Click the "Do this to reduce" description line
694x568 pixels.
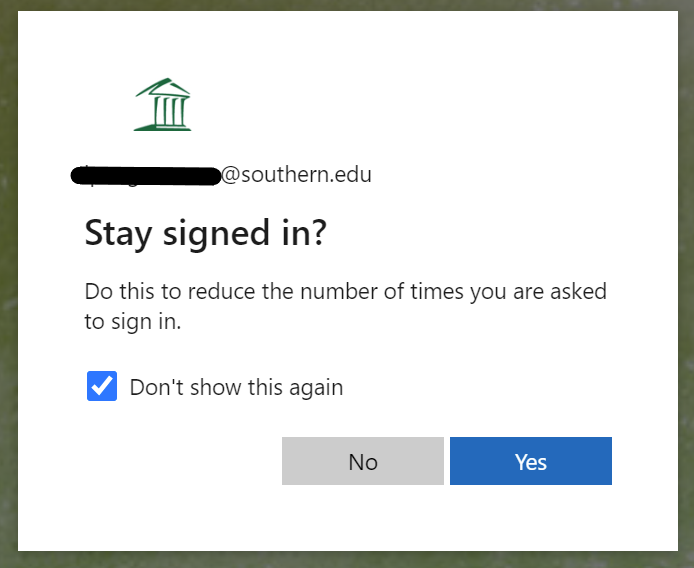pyautogui.click(x=345, y=292)
